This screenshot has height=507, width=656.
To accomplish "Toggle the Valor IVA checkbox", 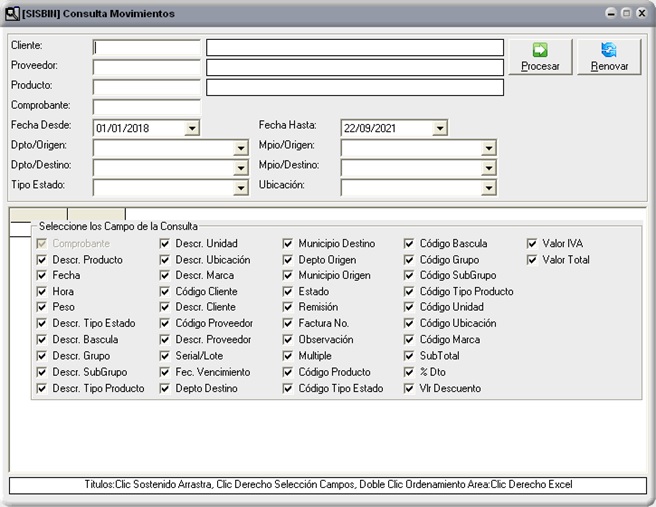I will (x=533, y=244).
